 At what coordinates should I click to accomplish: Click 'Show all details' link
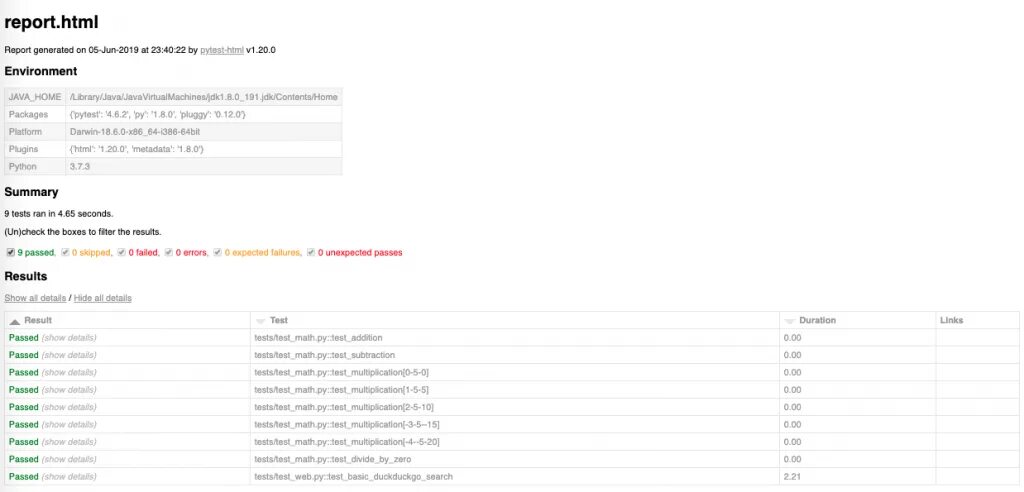35,298
